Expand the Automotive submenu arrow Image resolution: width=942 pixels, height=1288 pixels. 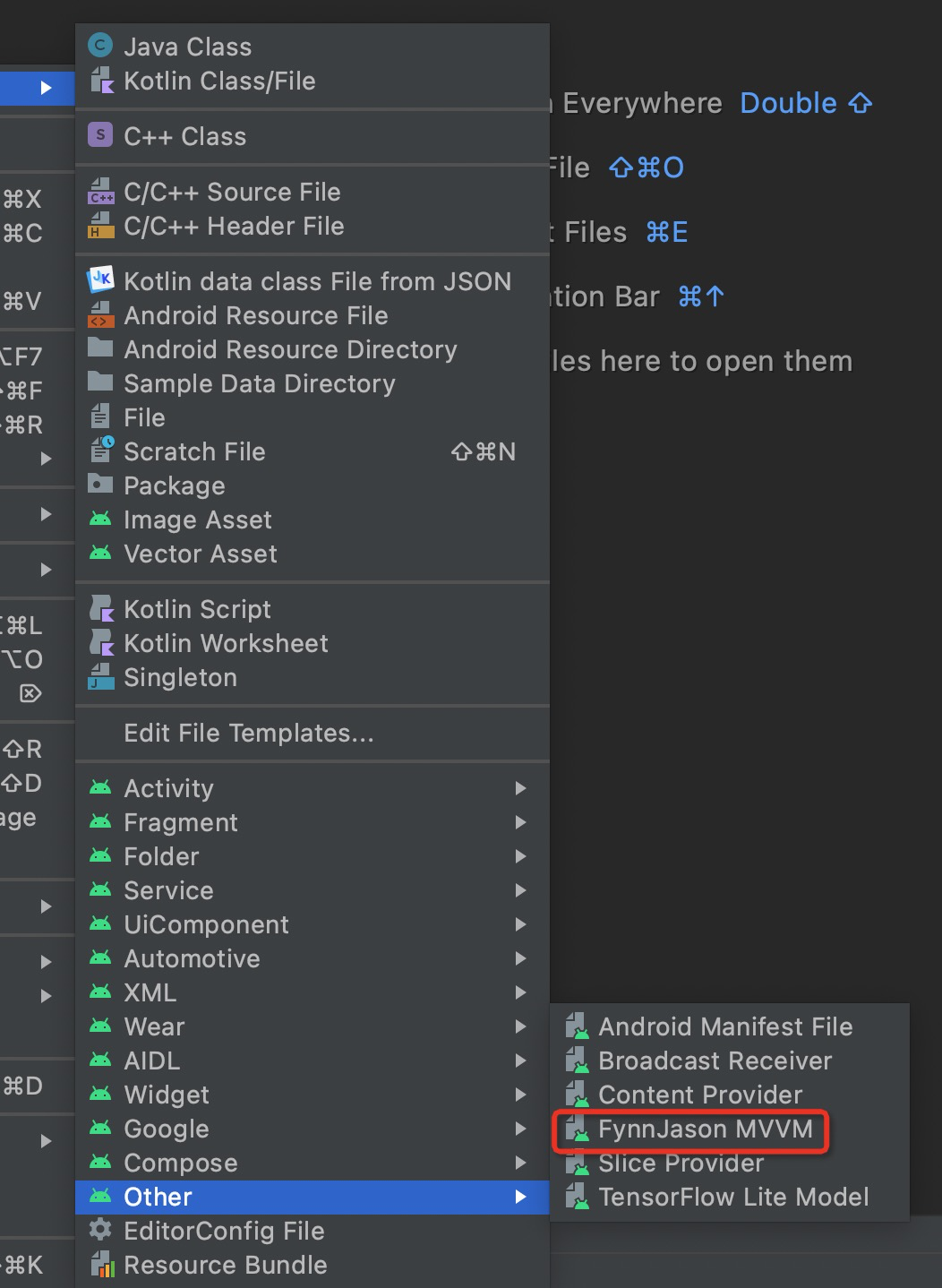520,958
